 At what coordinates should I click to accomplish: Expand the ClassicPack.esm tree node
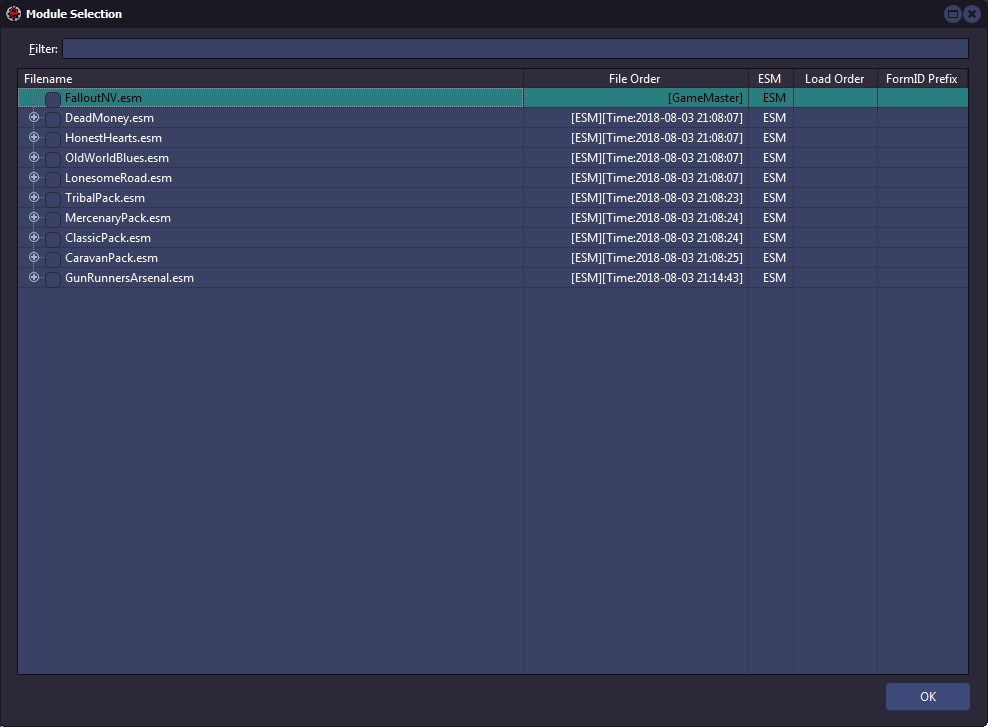coord(34,238)
